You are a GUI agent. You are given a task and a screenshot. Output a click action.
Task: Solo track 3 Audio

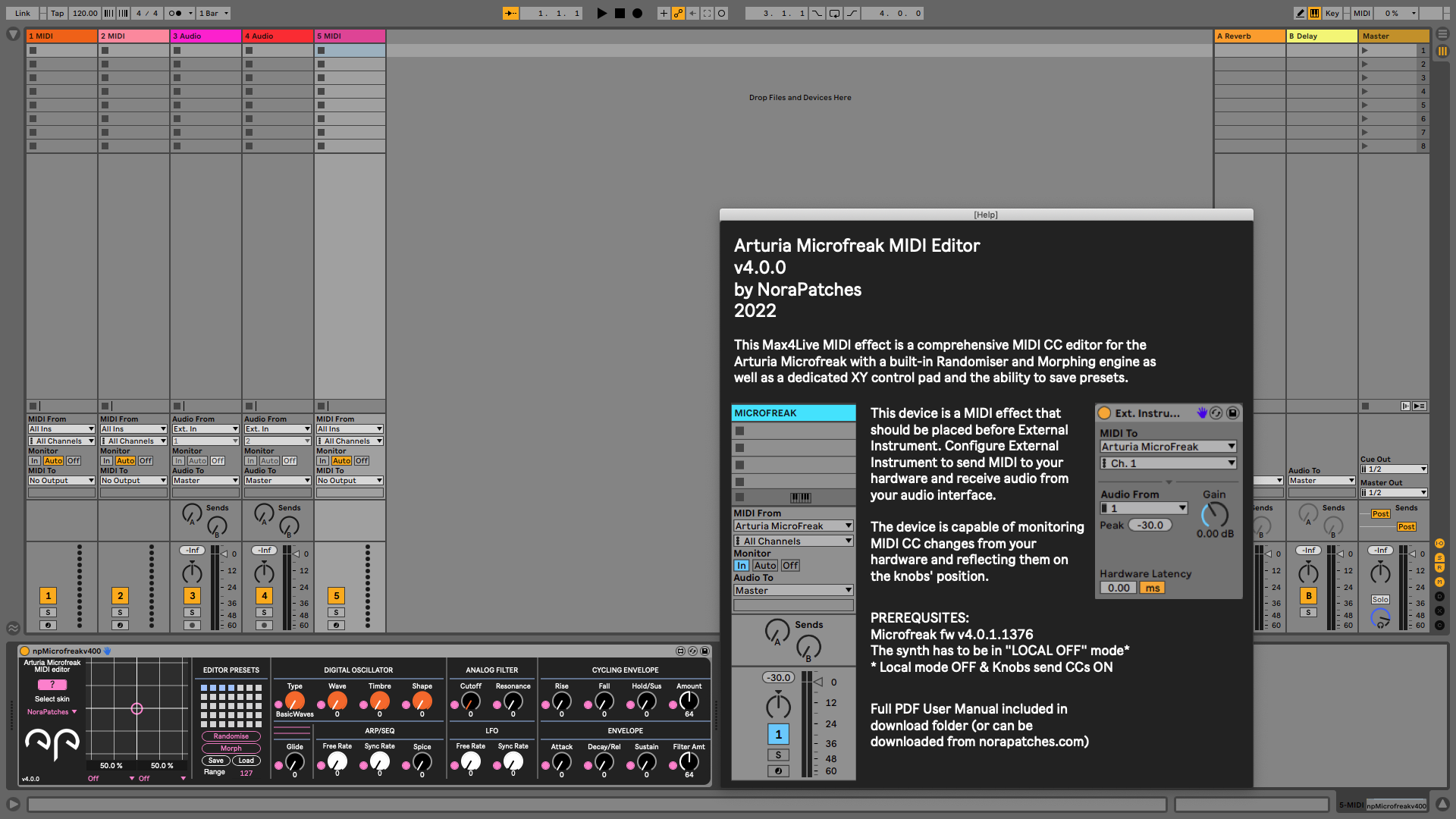click(192, 612)
